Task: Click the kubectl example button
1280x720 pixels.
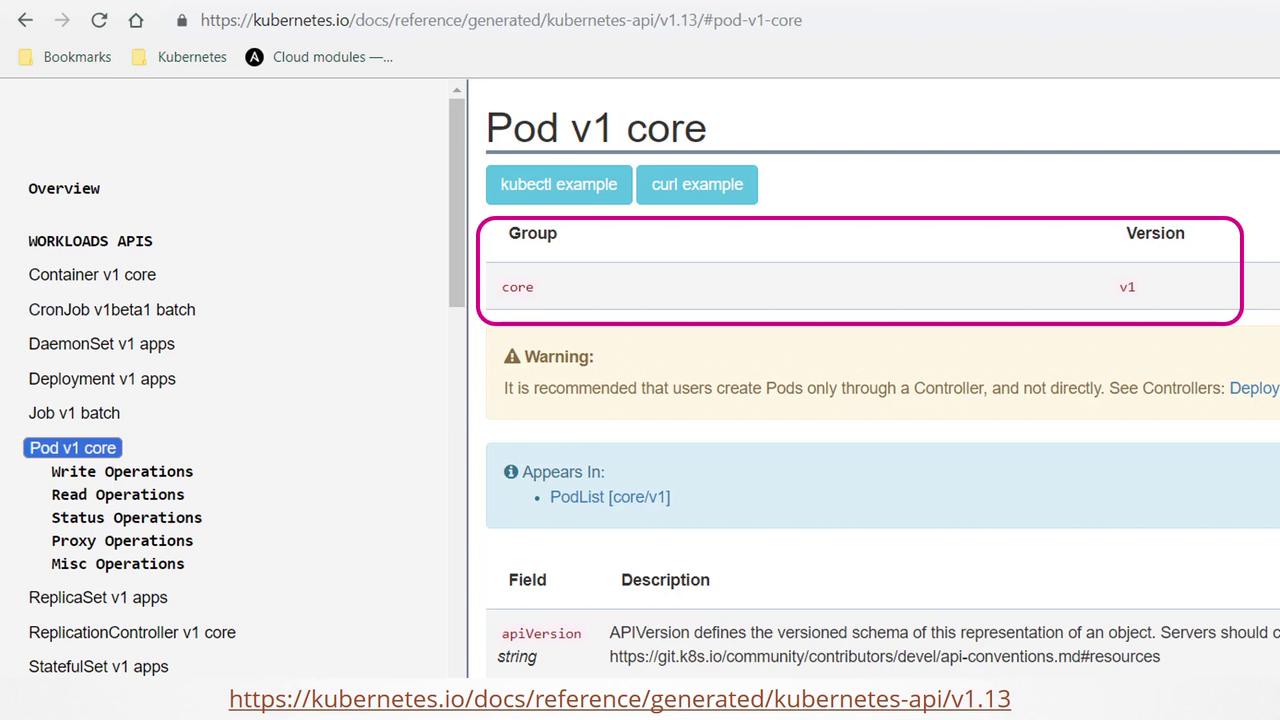Action: tap(559, 184)
